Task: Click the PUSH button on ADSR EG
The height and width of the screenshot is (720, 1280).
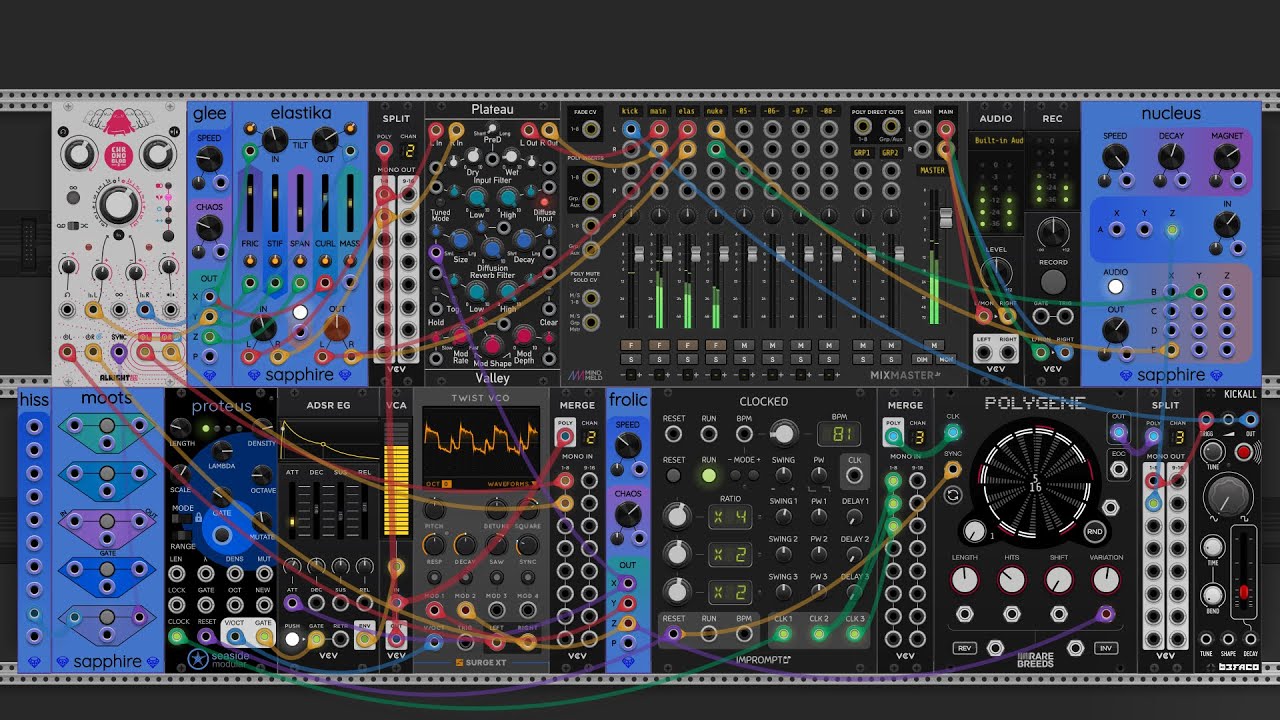Action: tap(292, 638)
